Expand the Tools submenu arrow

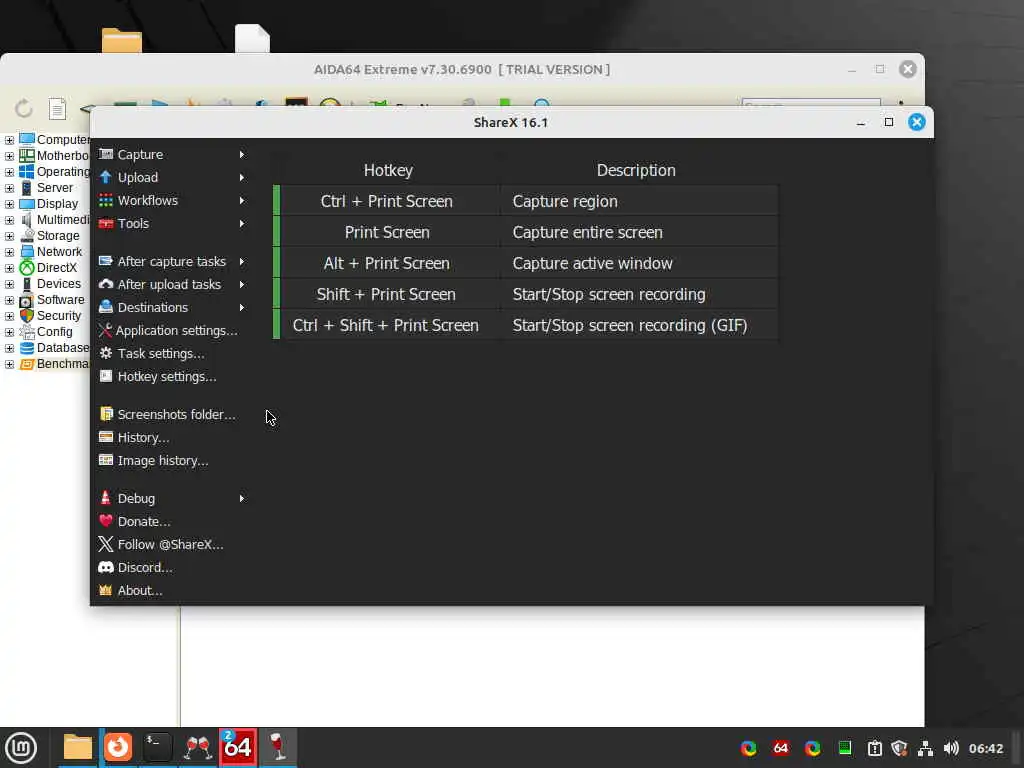242,223
